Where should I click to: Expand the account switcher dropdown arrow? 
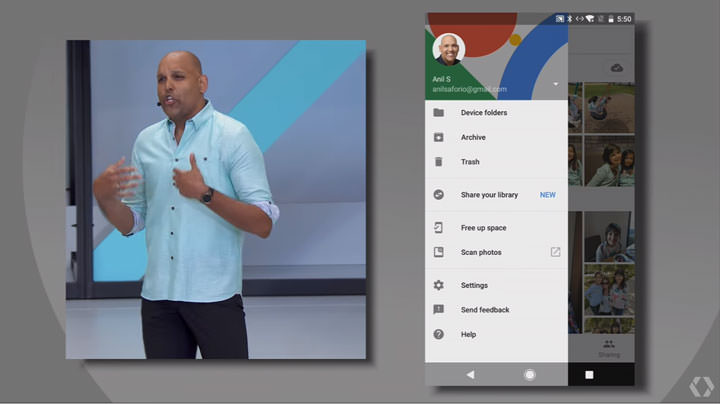pos(556,84)
